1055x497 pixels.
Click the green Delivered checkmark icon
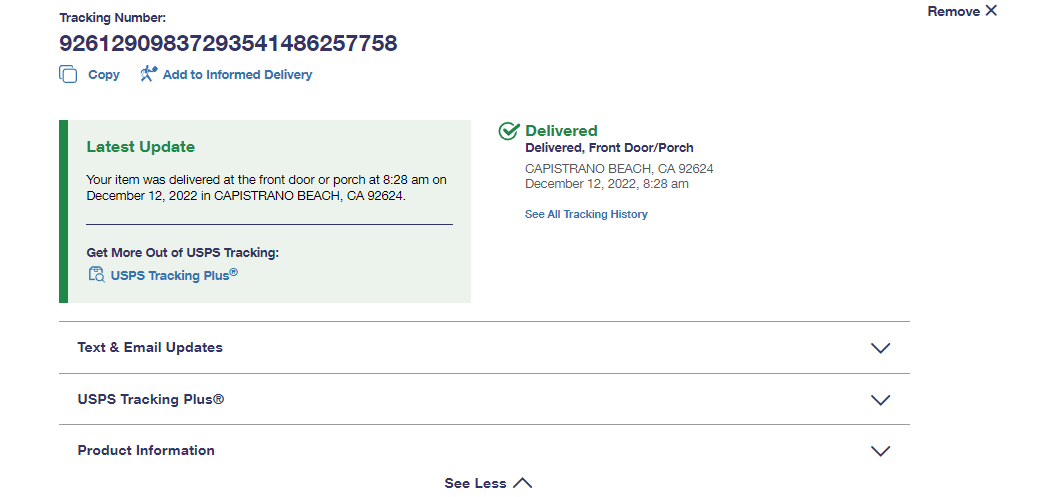(509, 131)
